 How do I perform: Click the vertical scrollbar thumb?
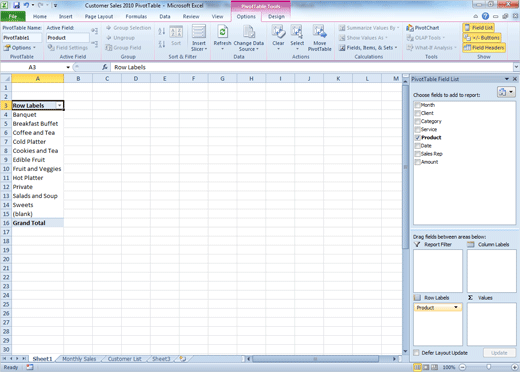click(405, 167)
